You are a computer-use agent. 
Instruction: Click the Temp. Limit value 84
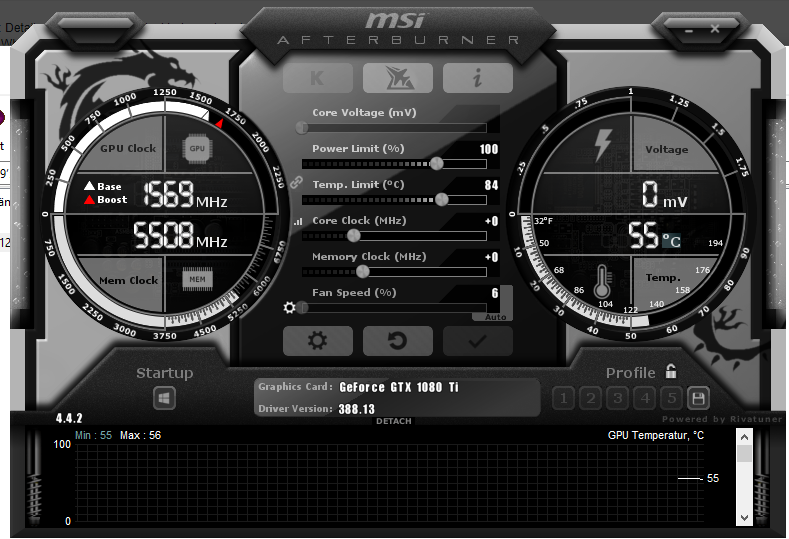pyautogui.click(x=492, y=185)
